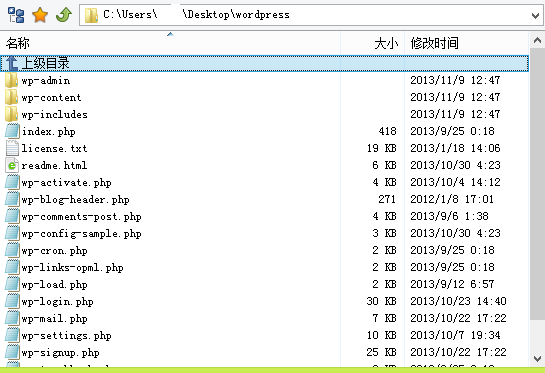Image resolution: width=545 pixels, height=373 pixels.
Task: Select the wp-signup.php file name
Action: coord(60,353)
